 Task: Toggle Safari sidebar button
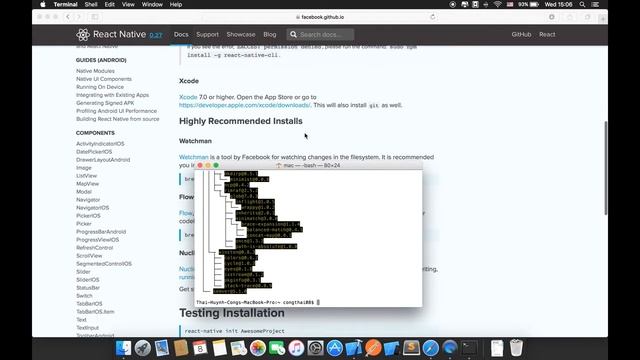(95, 17)
